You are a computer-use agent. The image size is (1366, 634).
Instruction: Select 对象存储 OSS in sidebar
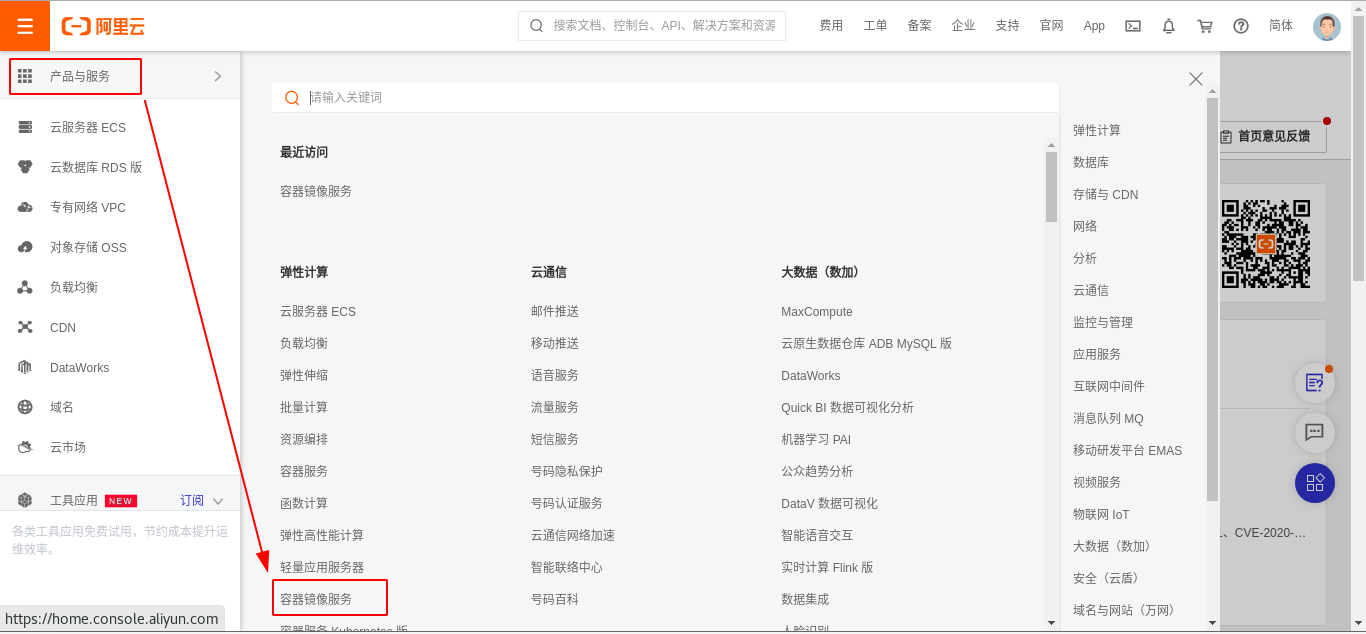tap(88, 247)
